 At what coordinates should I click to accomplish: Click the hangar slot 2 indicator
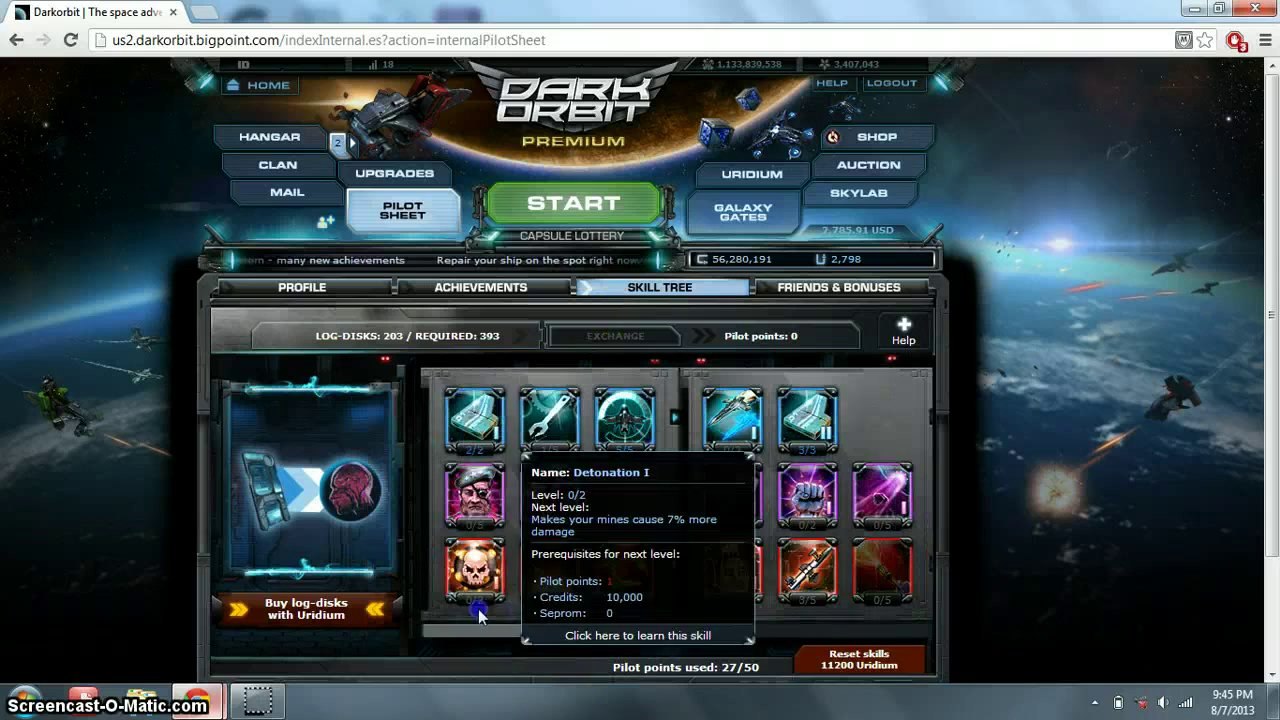pyautogui.click(x=338, y=143)
